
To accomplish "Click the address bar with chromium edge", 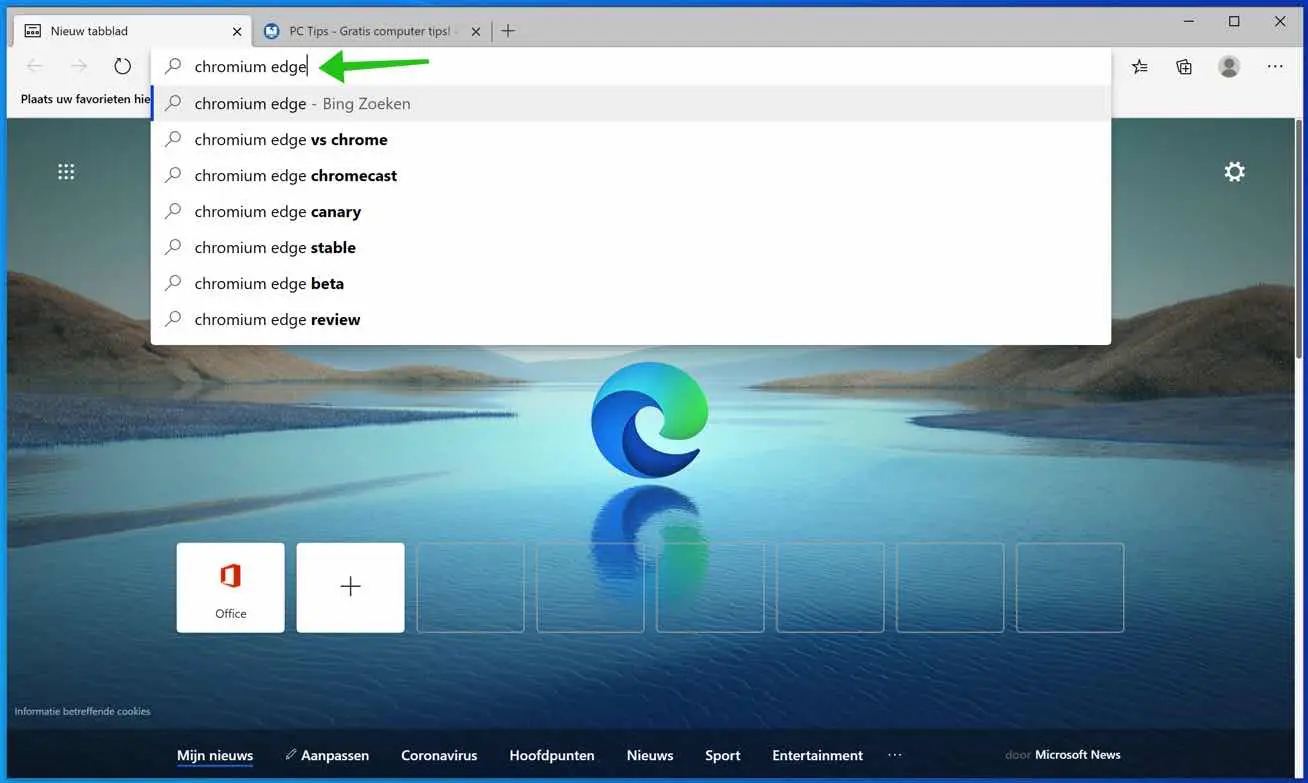I will coord(630,67).
